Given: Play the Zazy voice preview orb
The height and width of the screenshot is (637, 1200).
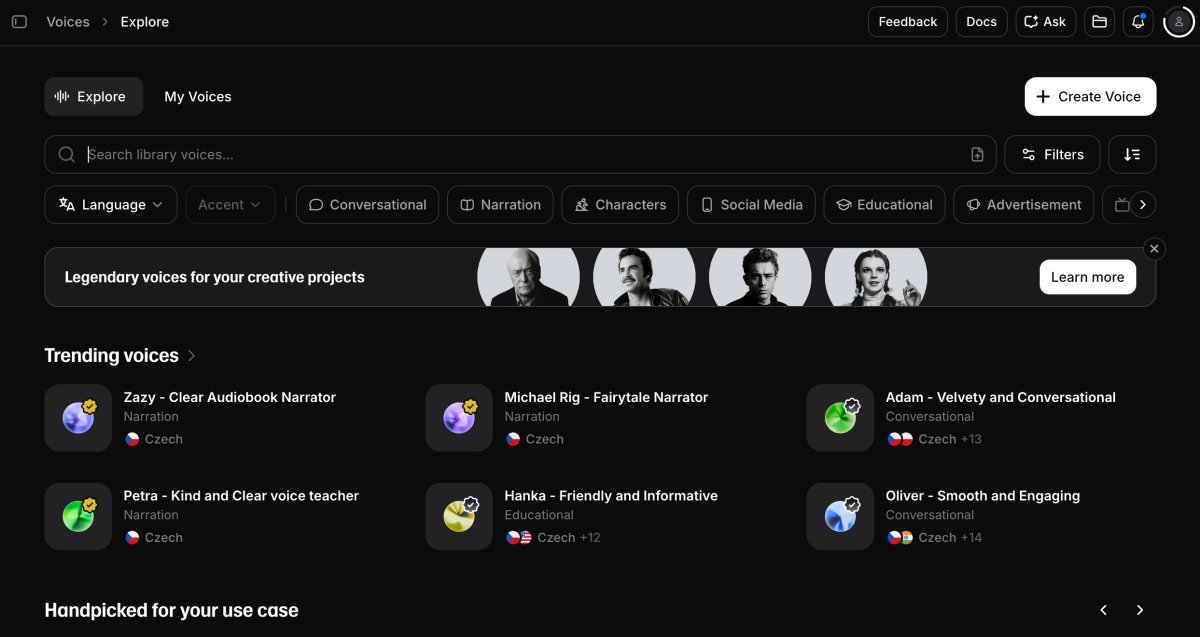Looking at the screenshot, I should pyautogui.click(x=78, y=418).
